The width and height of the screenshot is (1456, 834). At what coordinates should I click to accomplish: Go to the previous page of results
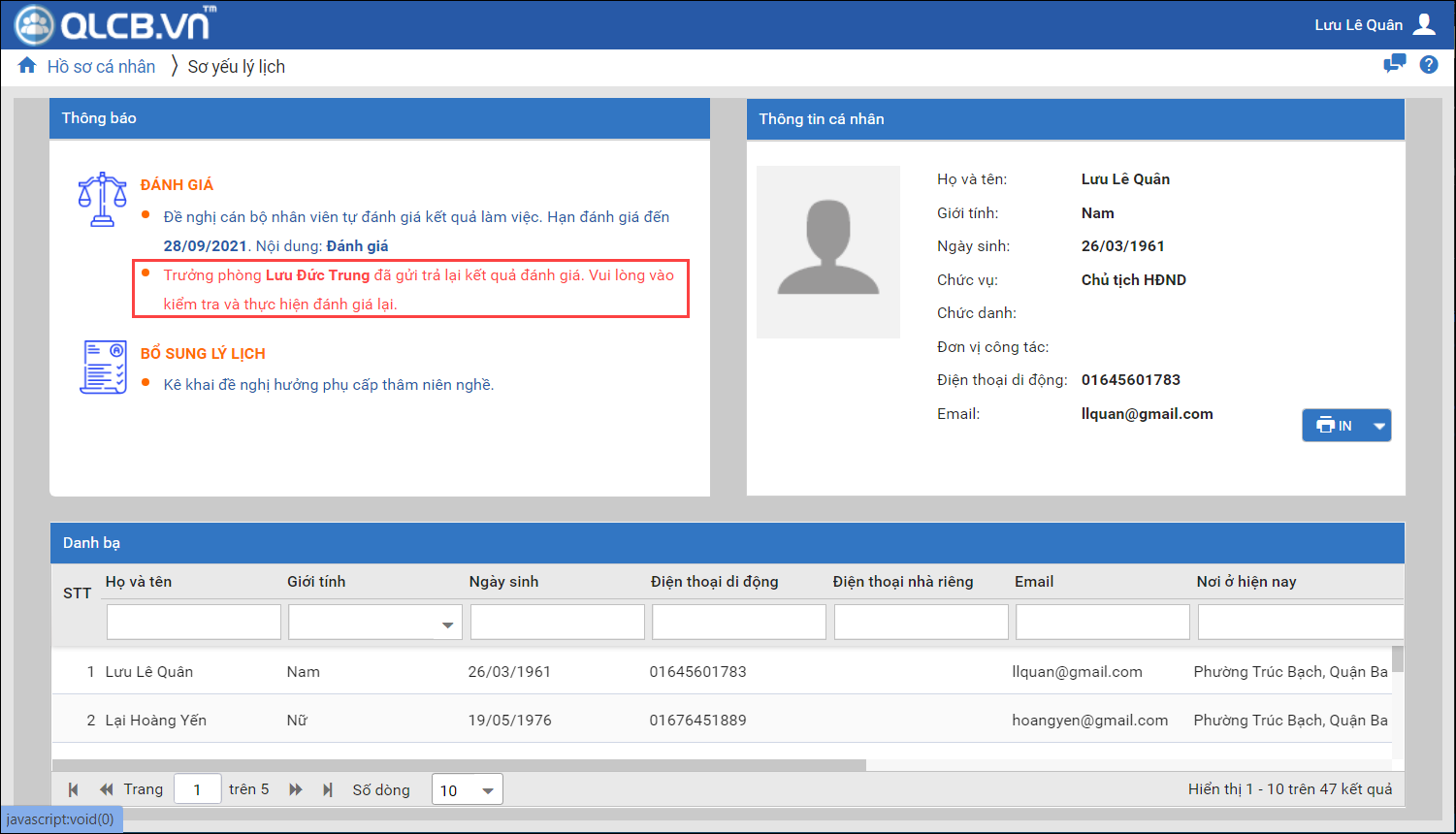[x=106, y=789]
